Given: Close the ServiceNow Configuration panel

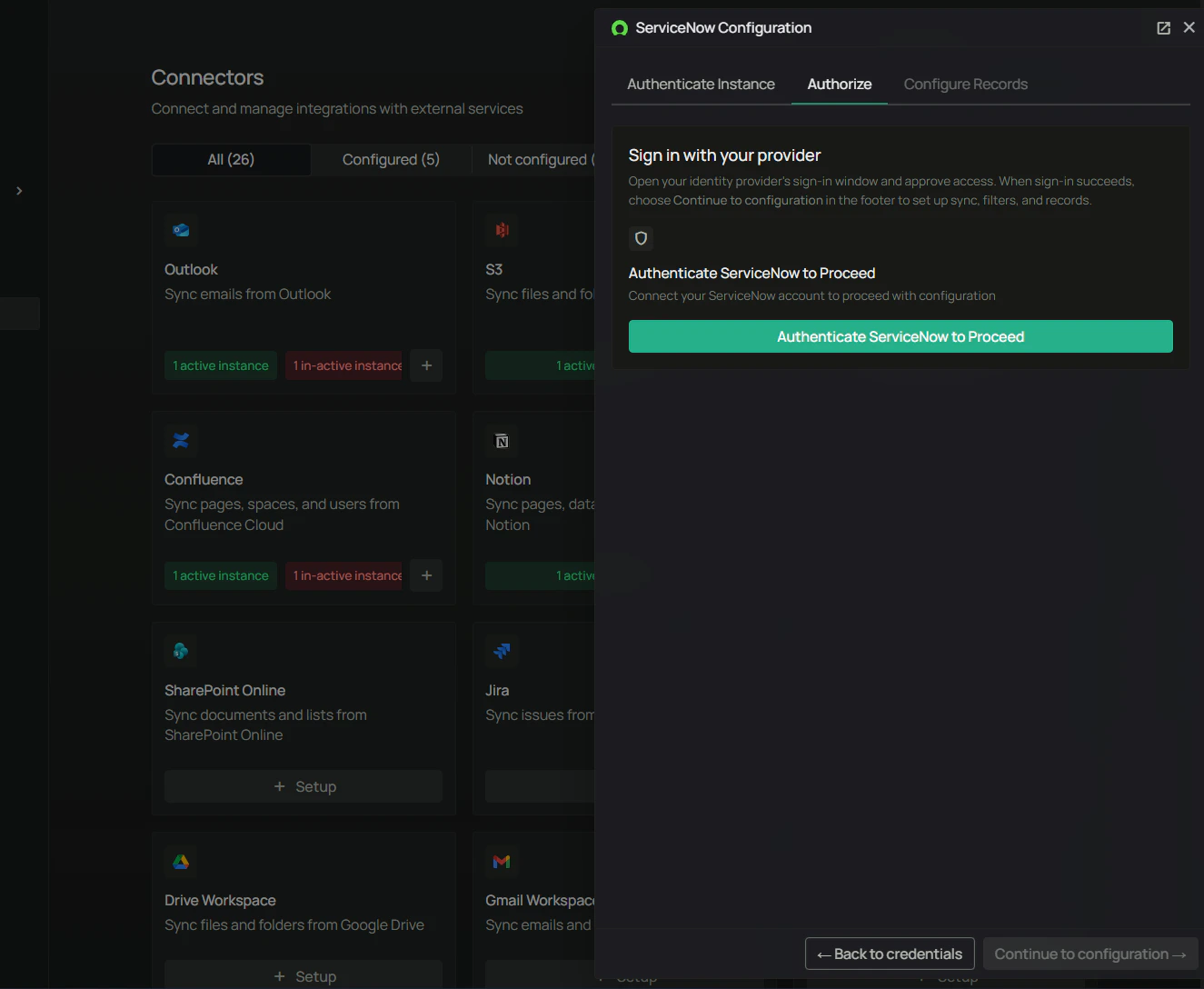Looking at the screenshot, I should click(1189, 27).
